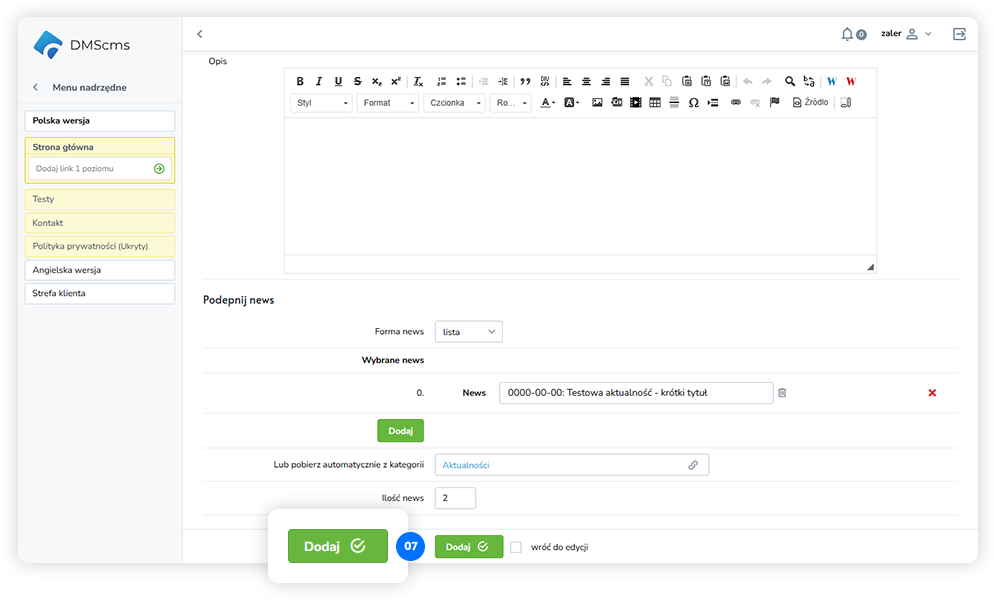Screen dimensions: 994x600
Task: Open the Styl dropdown
Action: coord(321,103)
